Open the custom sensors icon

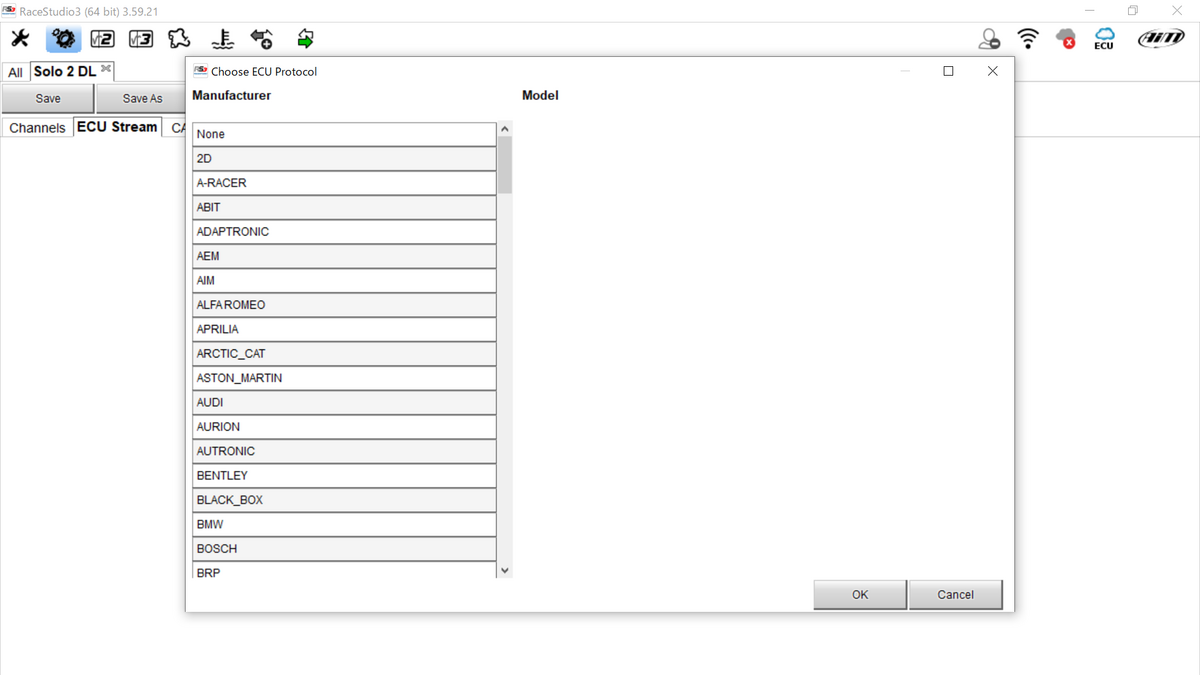(223, 39)
